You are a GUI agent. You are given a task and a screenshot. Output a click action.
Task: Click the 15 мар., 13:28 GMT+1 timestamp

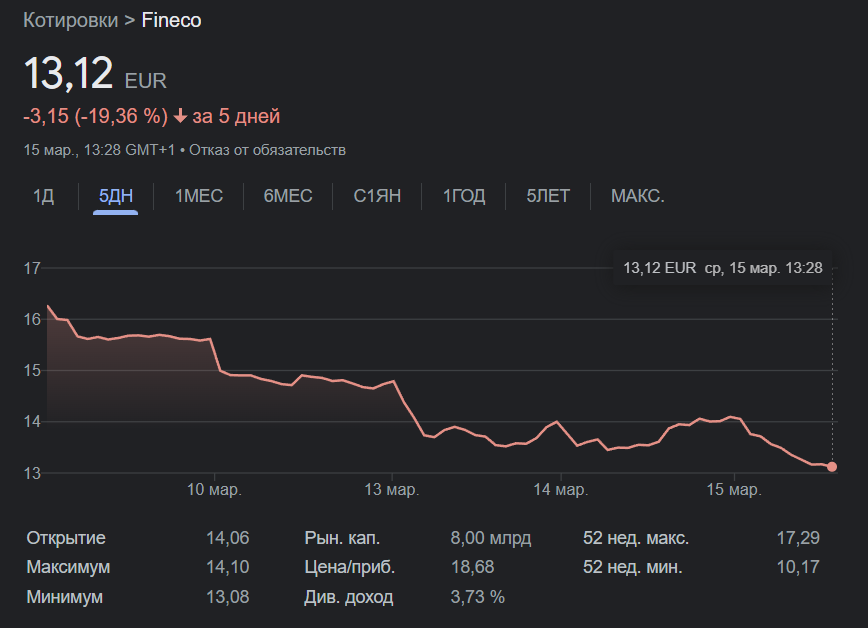tap(99, 150)
